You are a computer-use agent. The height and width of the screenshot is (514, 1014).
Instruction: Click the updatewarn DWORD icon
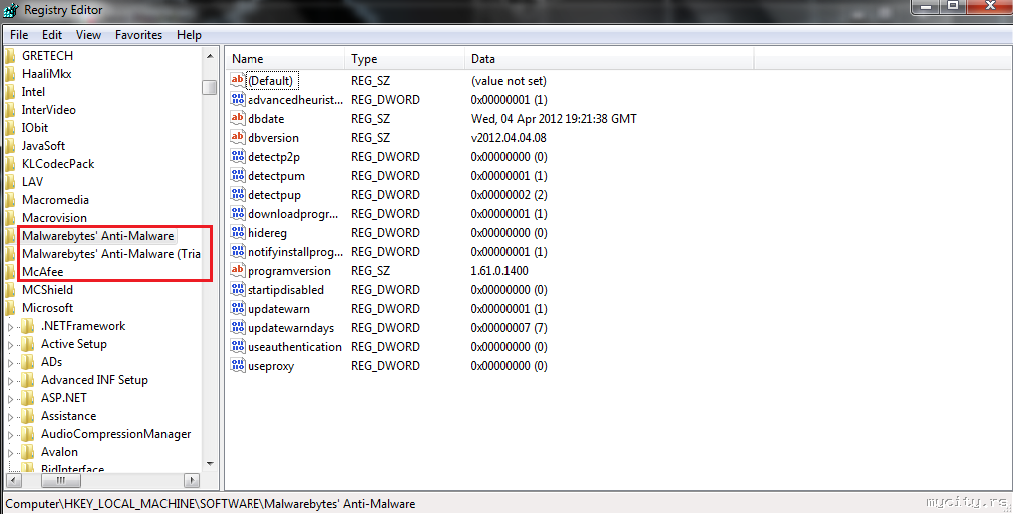pos(237,308)
